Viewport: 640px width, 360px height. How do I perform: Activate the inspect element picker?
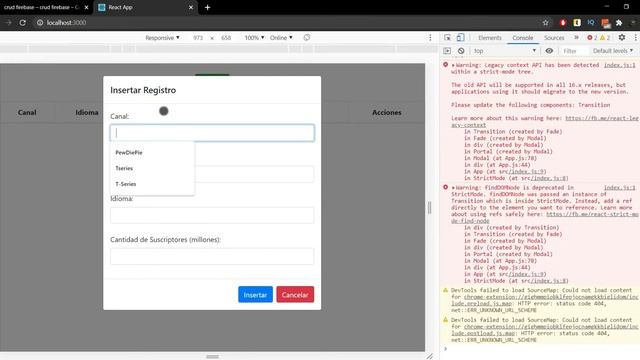click(447, 38)
